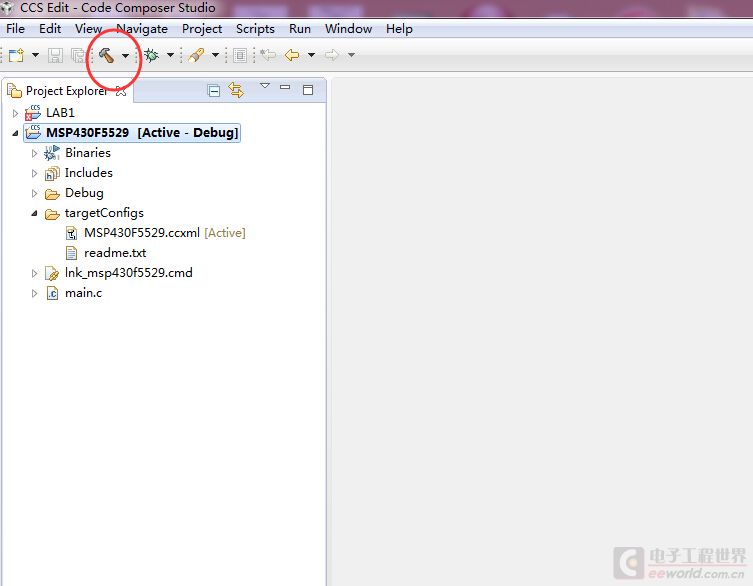
Task: Click the main.c file icon
Action: click(52, 293)
